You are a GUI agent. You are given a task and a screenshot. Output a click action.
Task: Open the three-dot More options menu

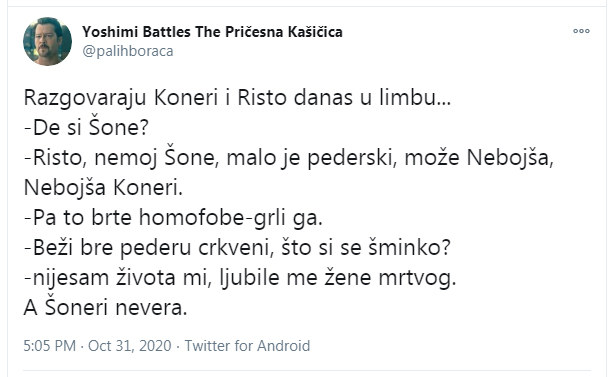pyautogui.click(x=581, y=31)
